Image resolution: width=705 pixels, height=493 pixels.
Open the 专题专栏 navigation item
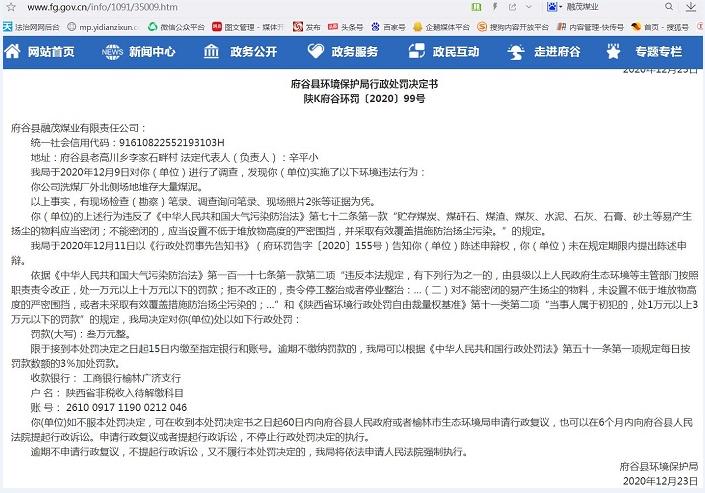[x=649, y=51]
